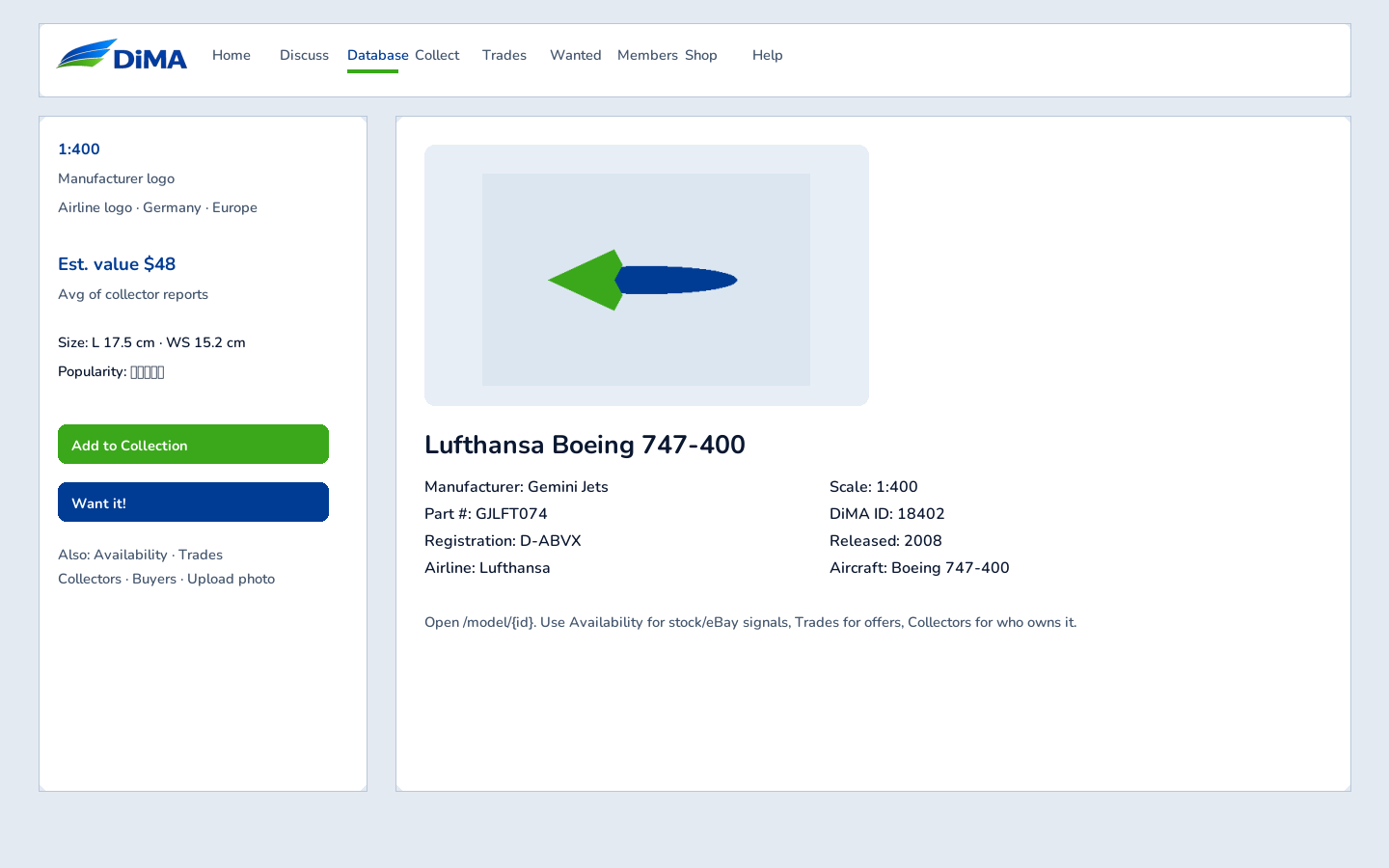
Task: Click Scale: 1:400 detail
Action: point(874,487)
